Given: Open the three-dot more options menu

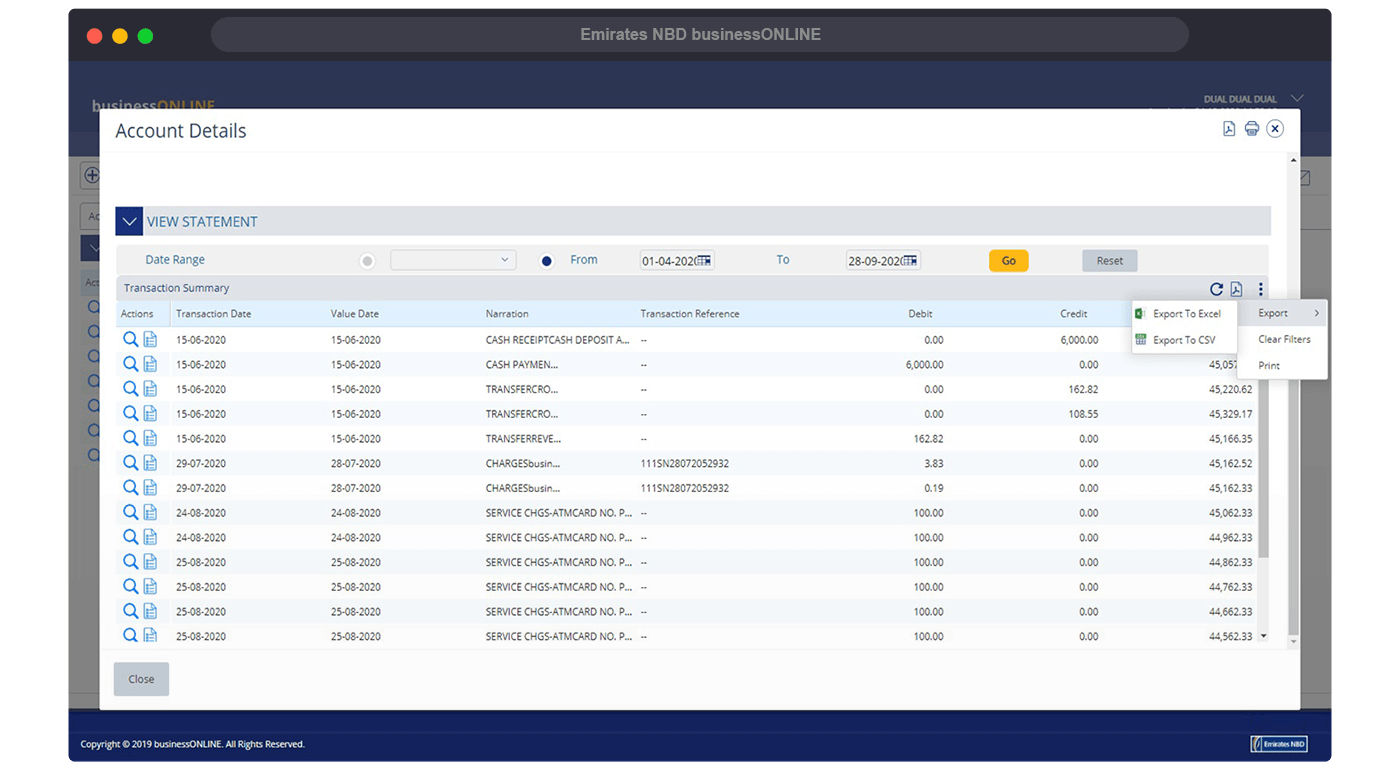Looking at the screenshot, I should (x=1260, y=289).
